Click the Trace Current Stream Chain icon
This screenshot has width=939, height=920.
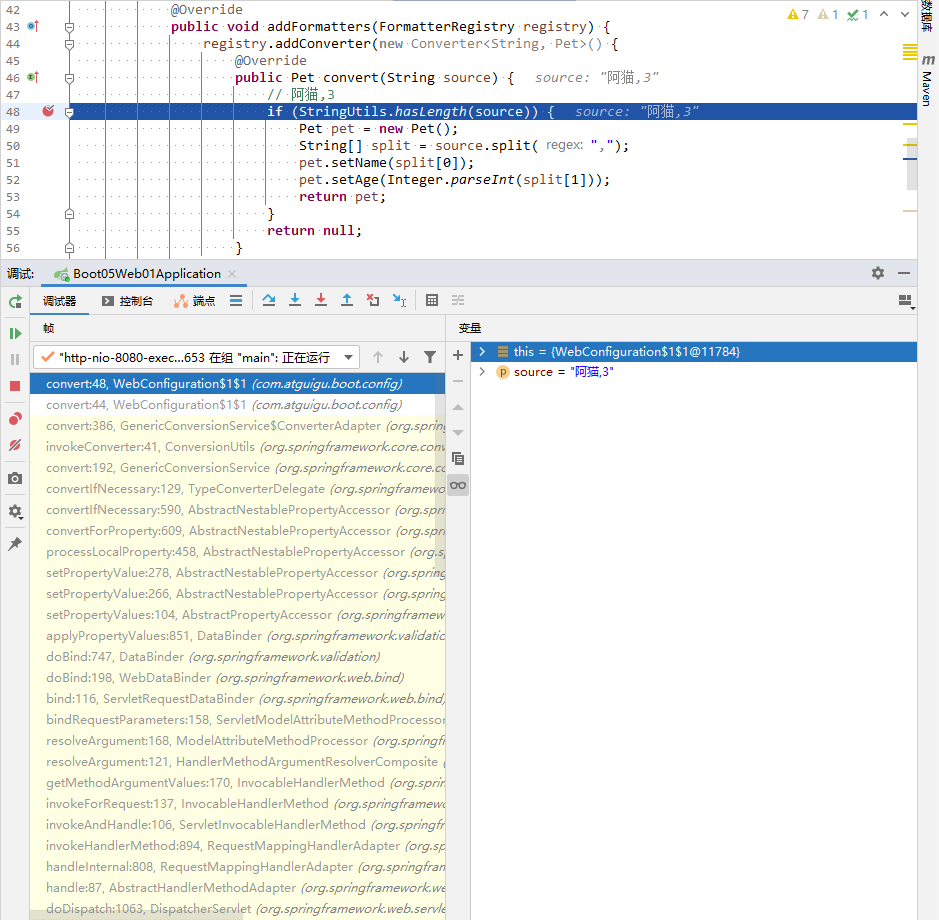pyautogui.click(x=458, y=300)
